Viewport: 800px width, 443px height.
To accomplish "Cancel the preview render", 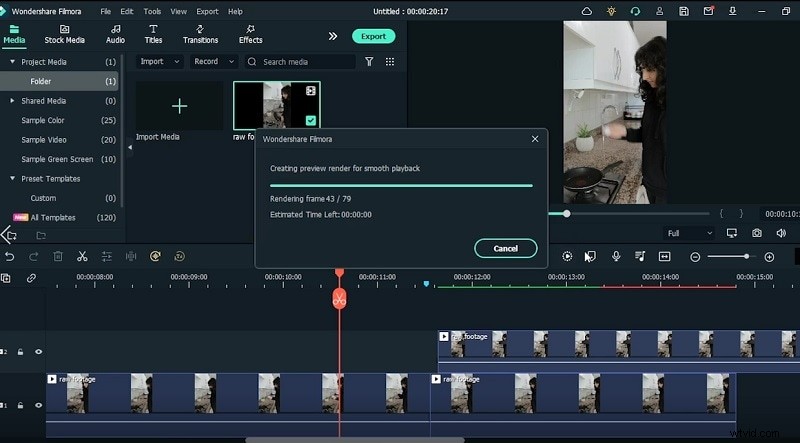I will pos(506,249).
